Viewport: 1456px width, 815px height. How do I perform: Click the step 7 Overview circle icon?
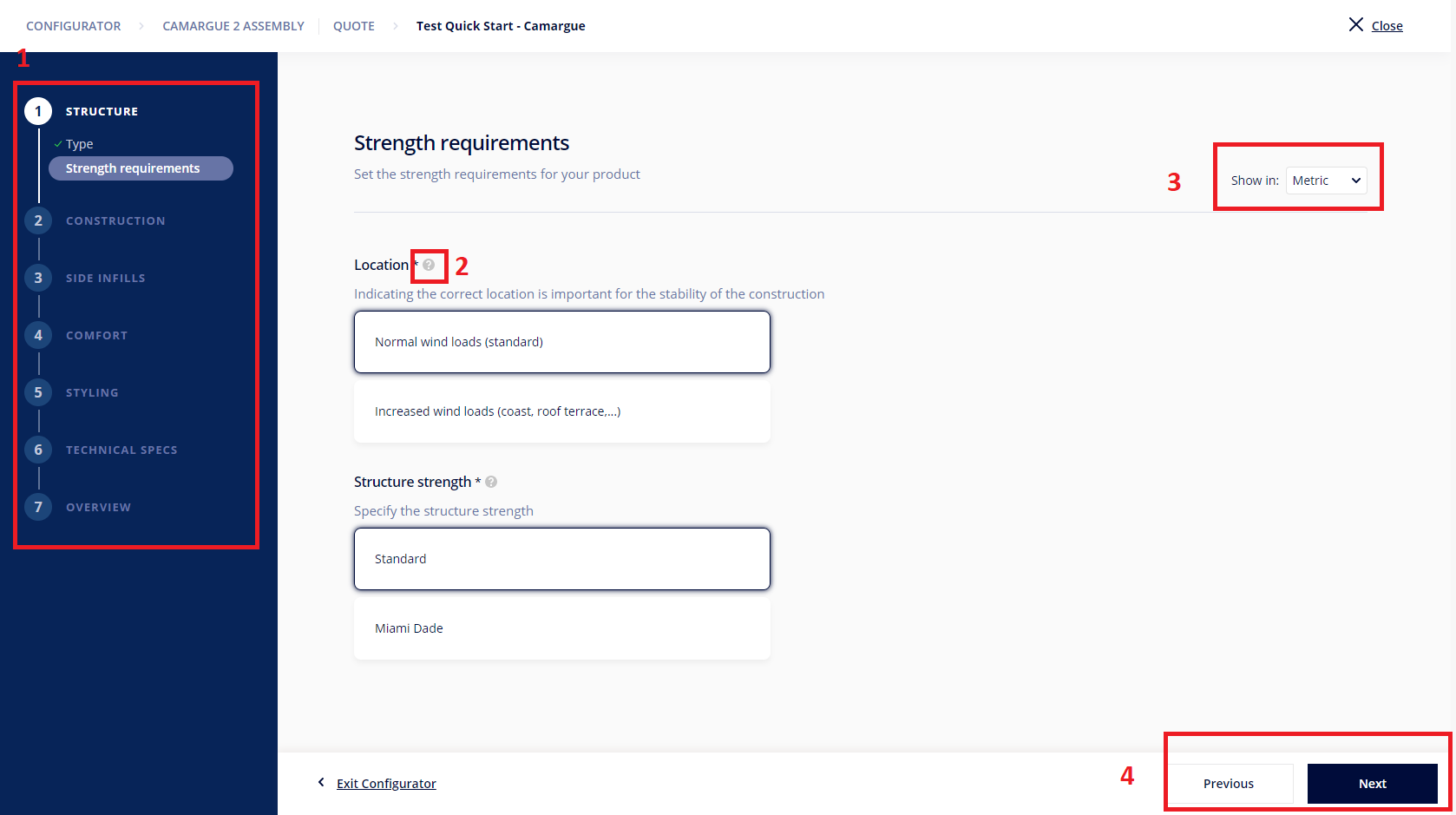[x=38, y=507]
